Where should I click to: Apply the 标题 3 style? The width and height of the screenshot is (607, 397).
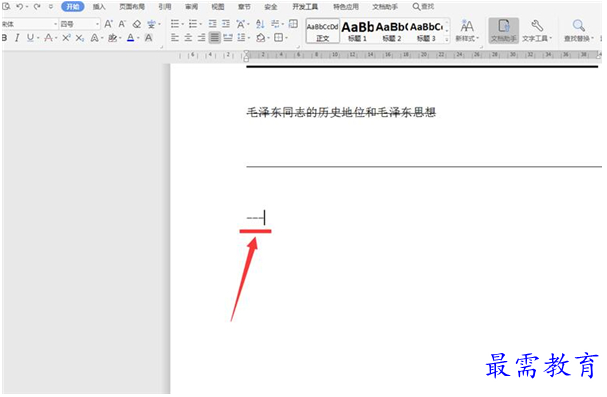426,31
